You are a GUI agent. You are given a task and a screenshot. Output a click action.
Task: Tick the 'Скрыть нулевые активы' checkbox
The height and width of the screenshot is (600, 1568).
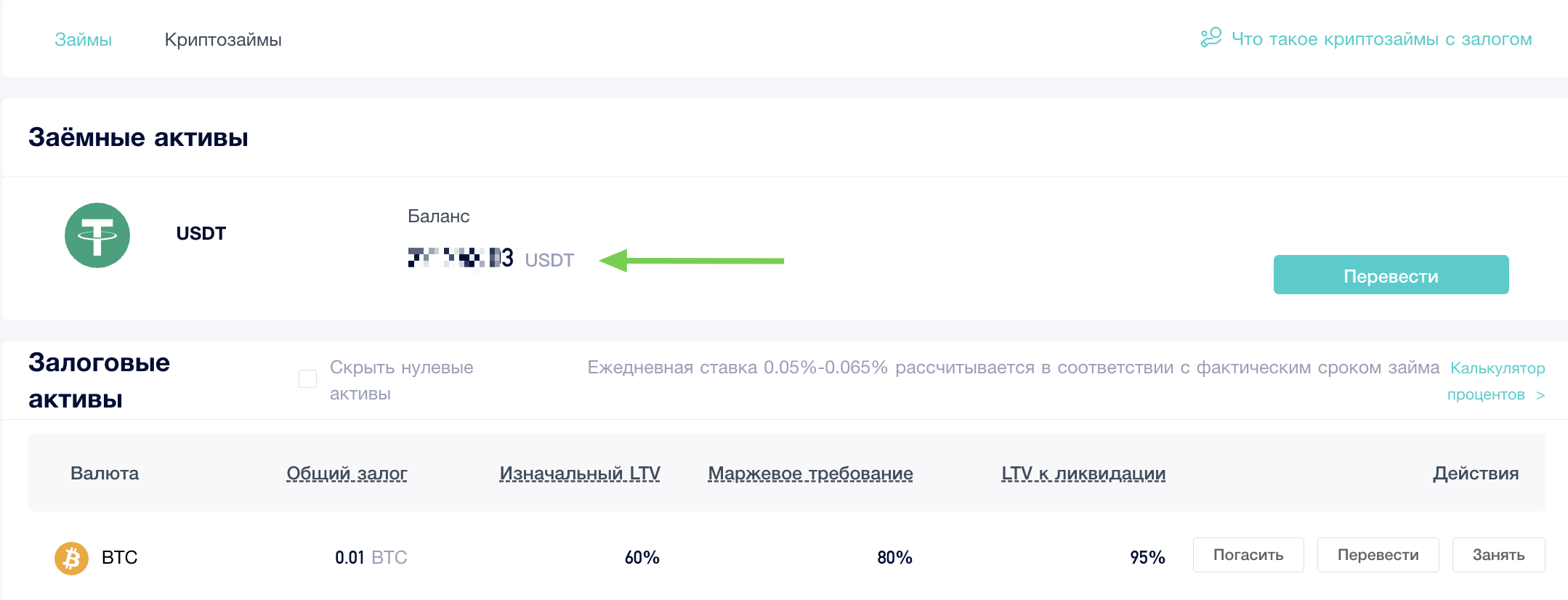[x=307, y=378]
